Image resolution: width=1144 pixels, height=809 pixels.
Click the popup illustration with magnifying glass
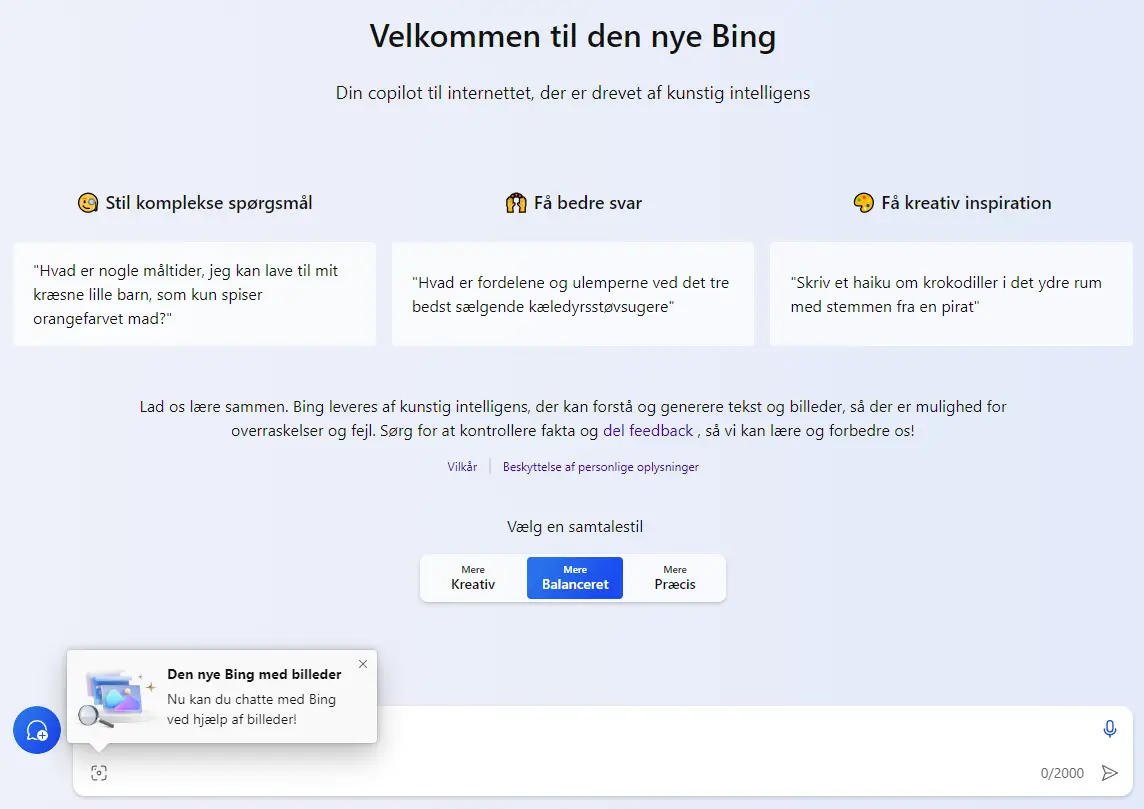(117, 699)
